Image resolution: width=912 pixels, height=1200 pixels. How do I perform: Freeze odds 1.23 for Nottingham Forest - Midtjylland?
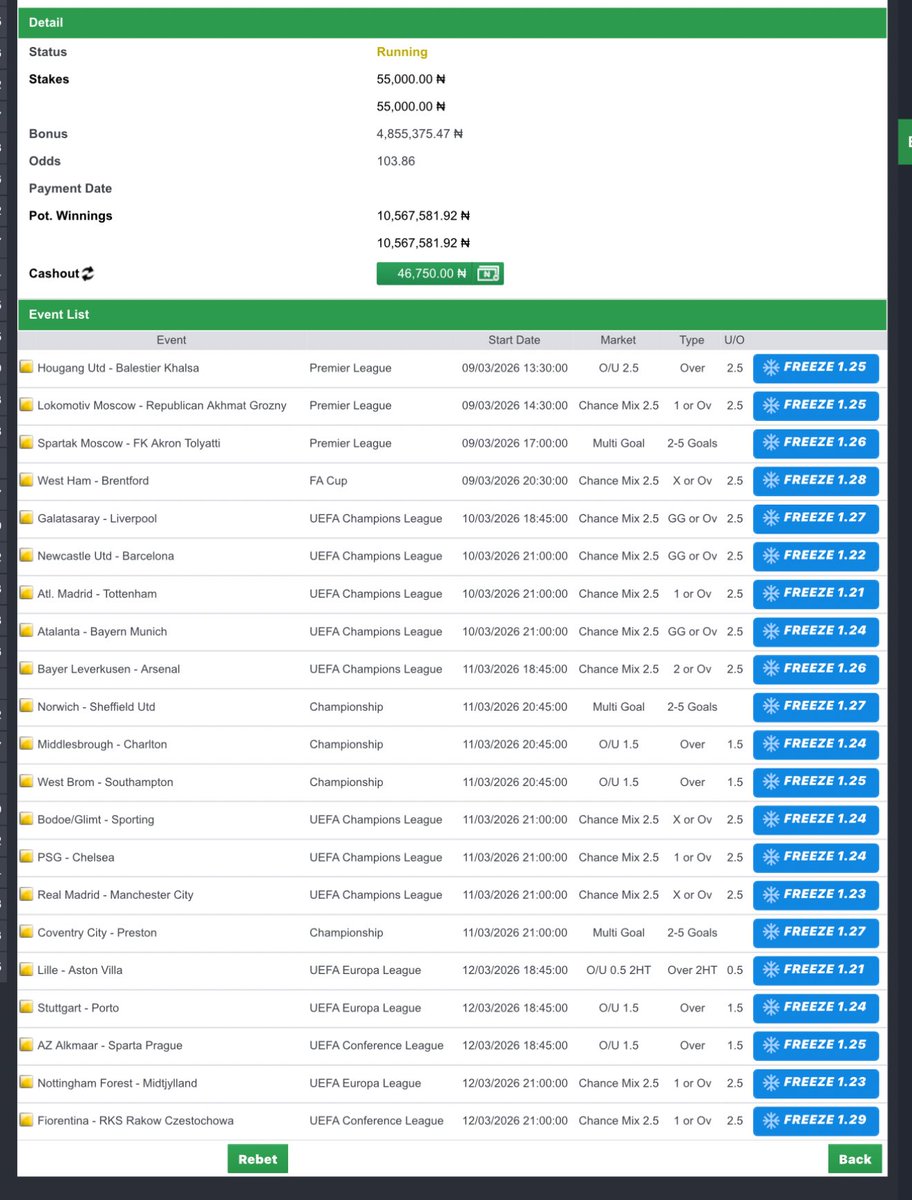816,1083
